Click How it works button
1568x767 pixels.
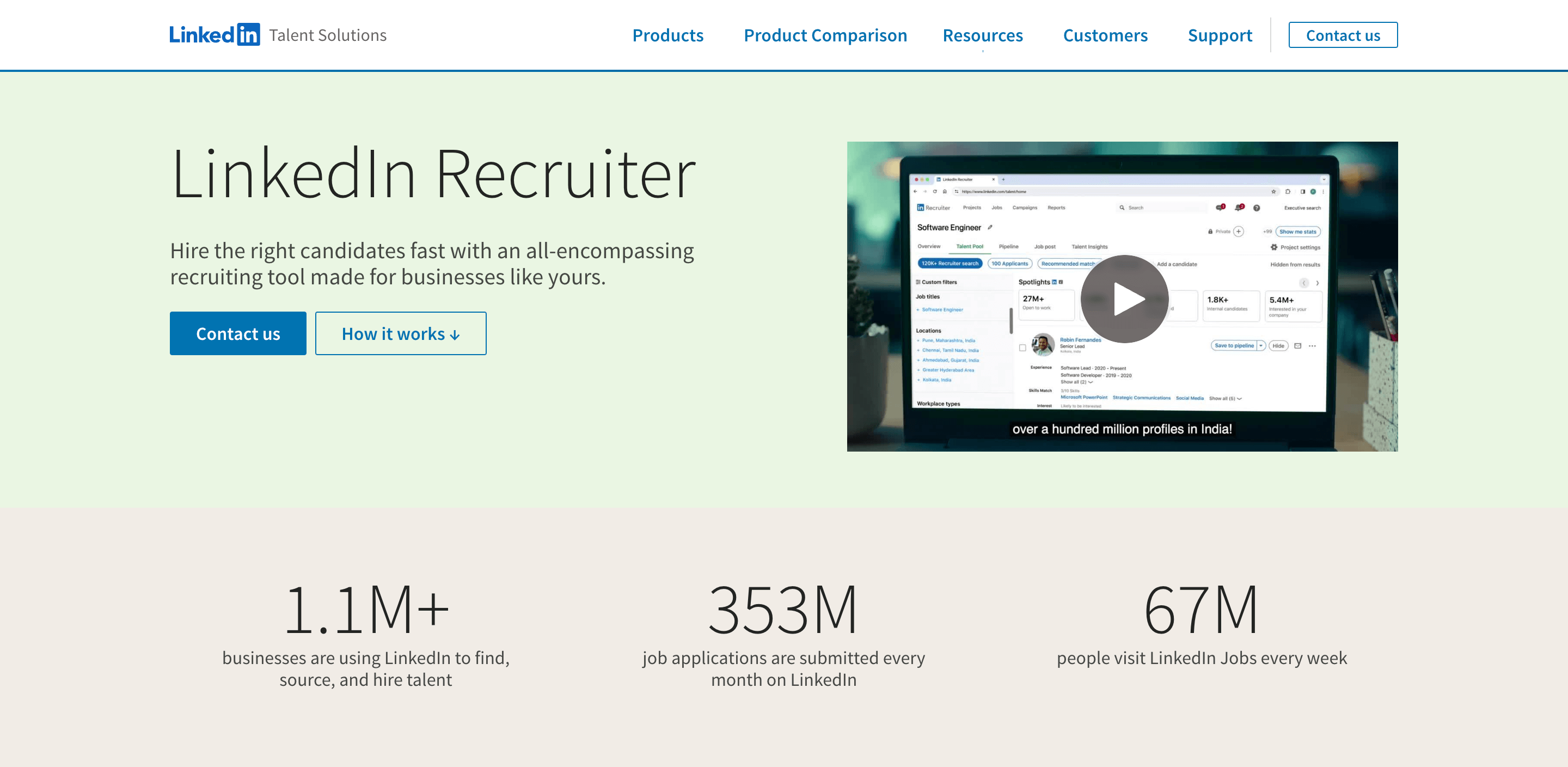tap(400, 333)
